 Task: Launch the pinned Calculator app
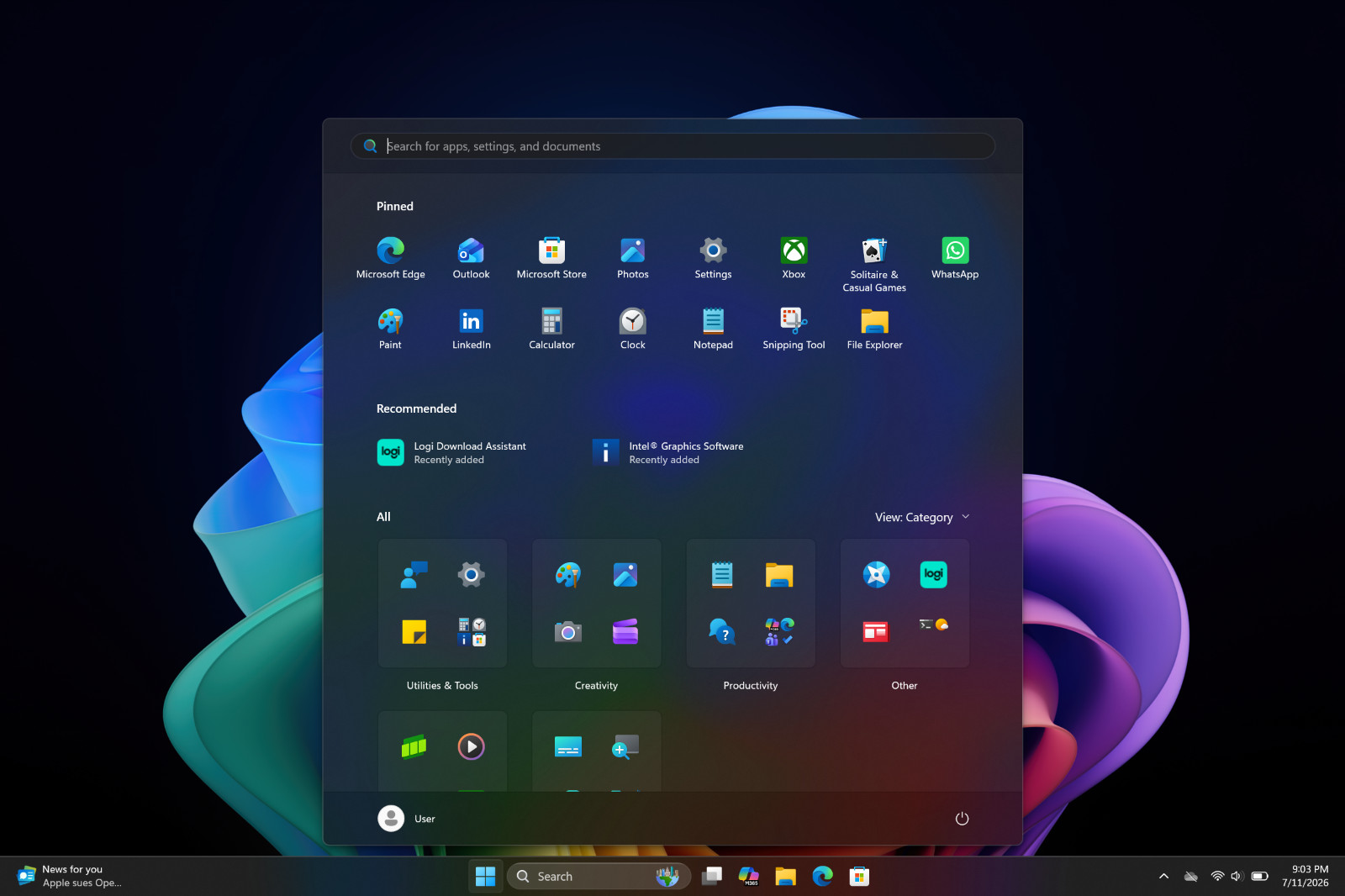(x=551, y=329)
